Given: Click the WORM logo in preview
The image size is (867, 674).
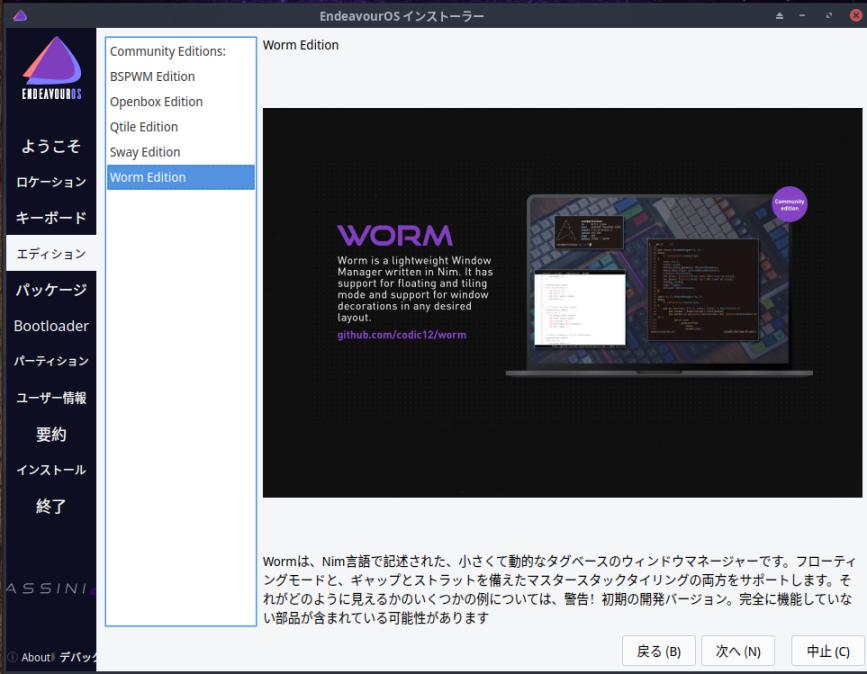Looking at the screenshot, I should coord(395,236).
